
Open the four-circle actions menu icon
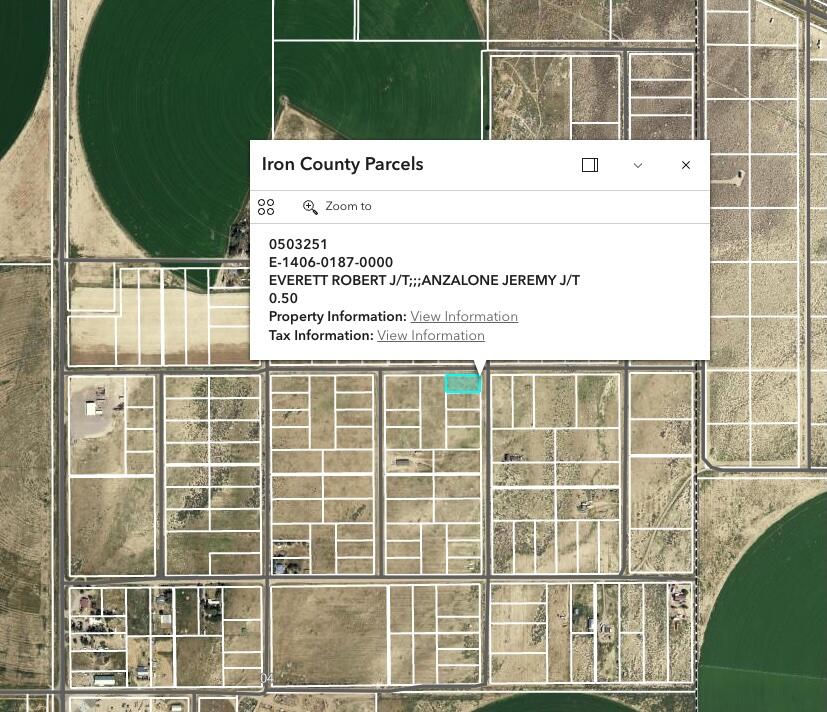[266, 207]
